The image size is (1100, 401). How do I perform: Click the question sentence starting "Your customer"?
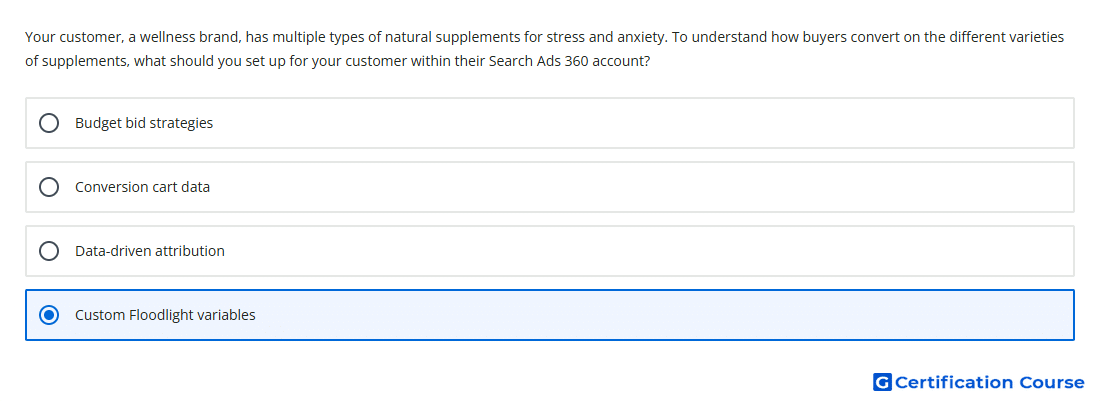[x=544, y=37]
